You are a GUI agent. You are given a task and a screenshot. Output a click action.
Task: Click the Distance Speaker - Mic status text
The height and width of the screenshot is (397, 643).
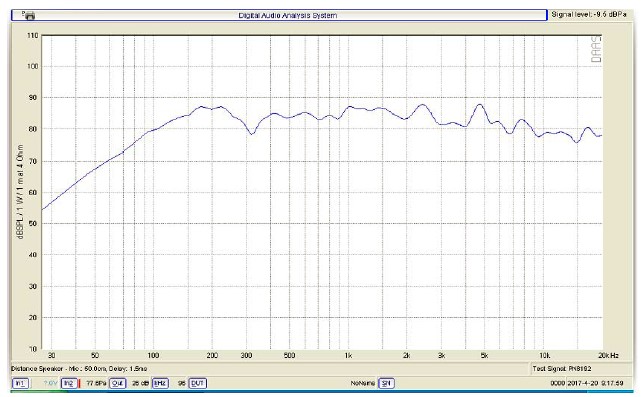(79, 369)
